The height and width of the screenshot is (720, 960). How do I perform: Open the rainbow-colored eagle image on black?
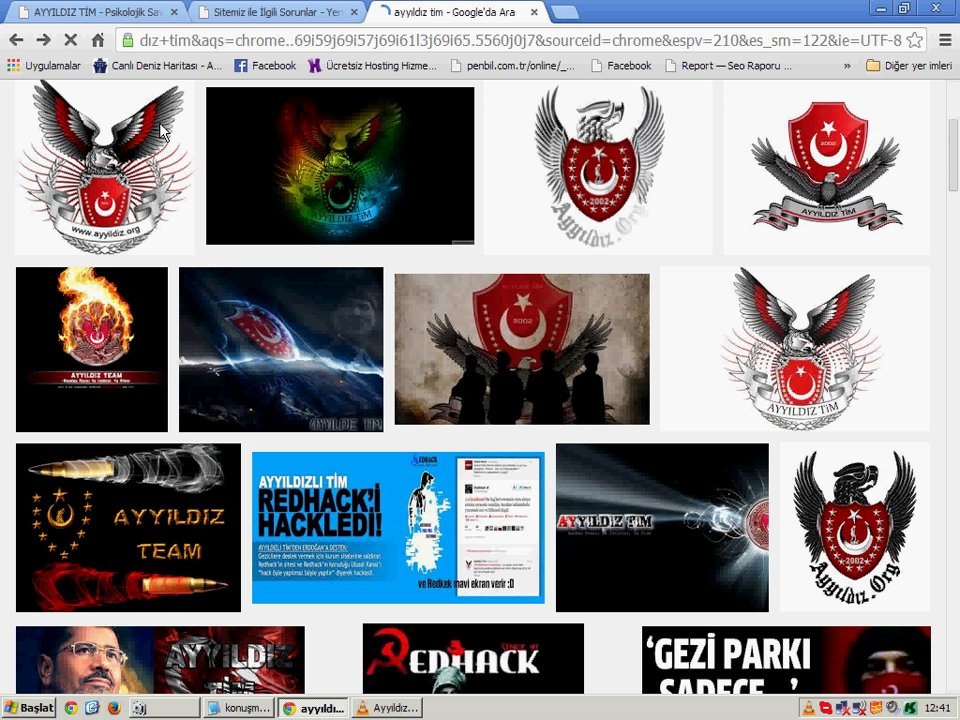[x=340, y=165]
